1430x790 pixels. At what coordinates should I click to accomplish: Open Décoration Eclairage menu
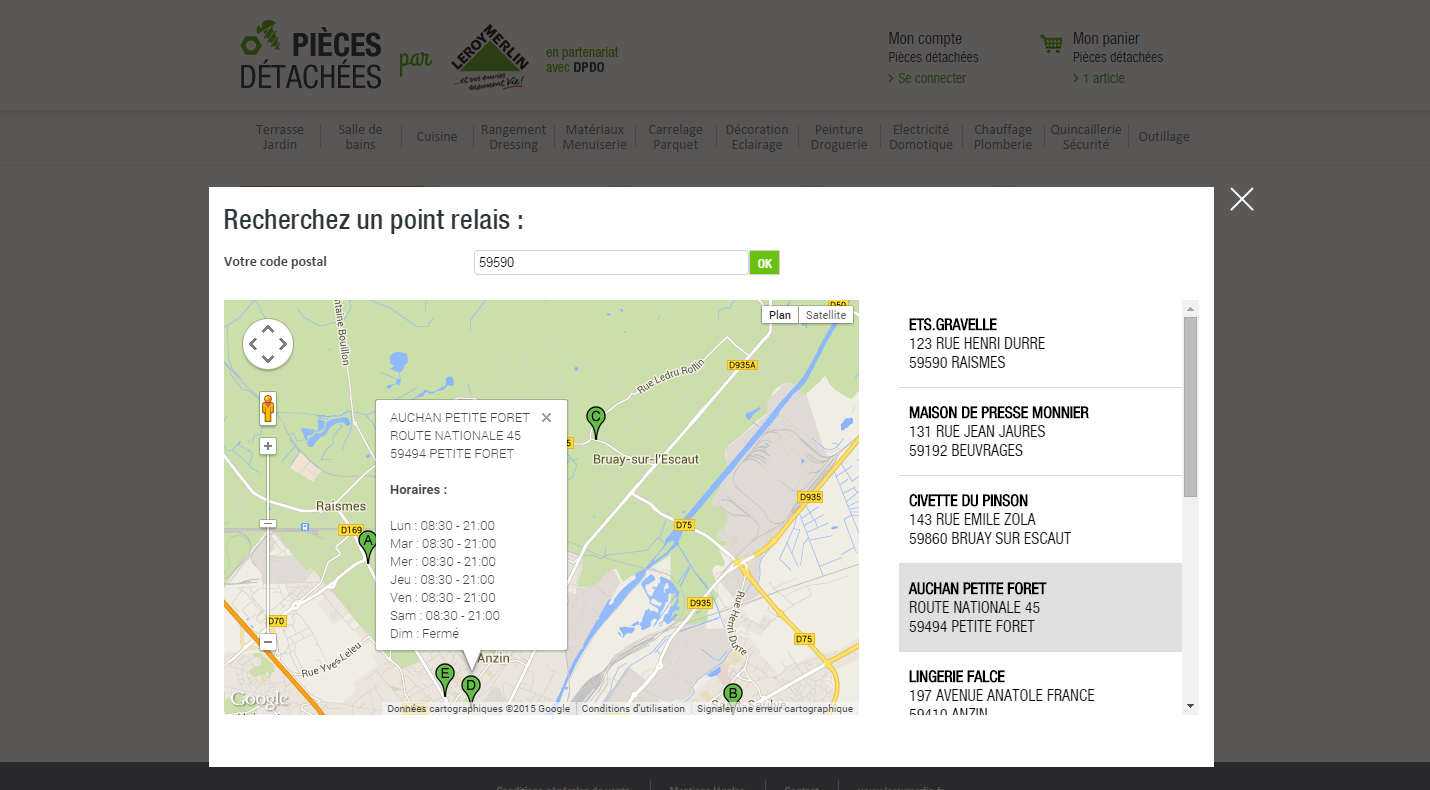(x=757, y=137)
